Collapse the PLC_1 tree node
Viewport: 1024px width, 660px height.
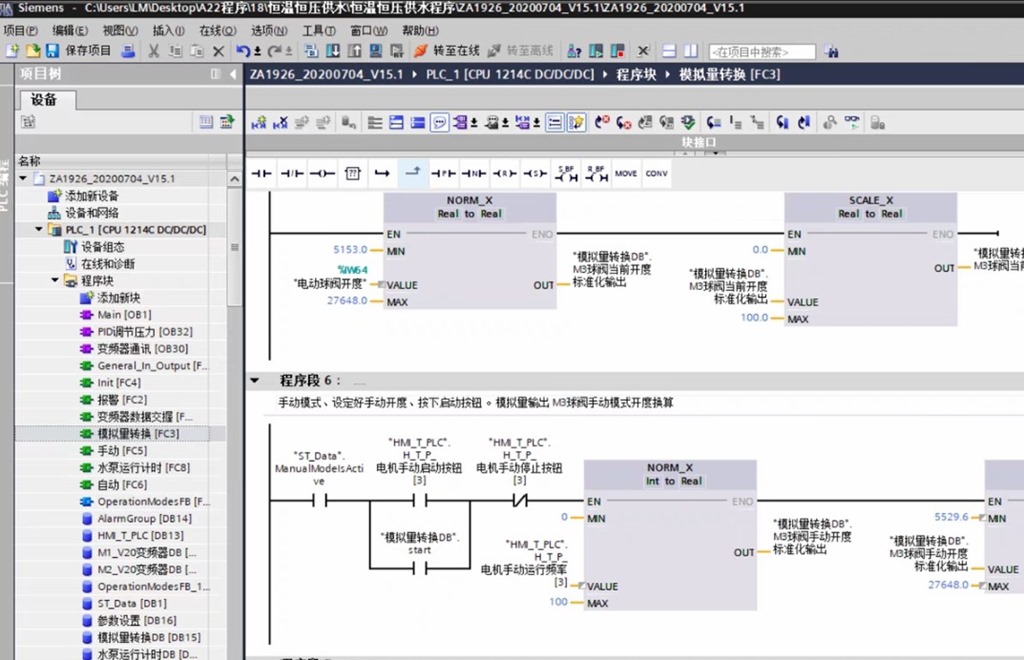click(39, 230)
